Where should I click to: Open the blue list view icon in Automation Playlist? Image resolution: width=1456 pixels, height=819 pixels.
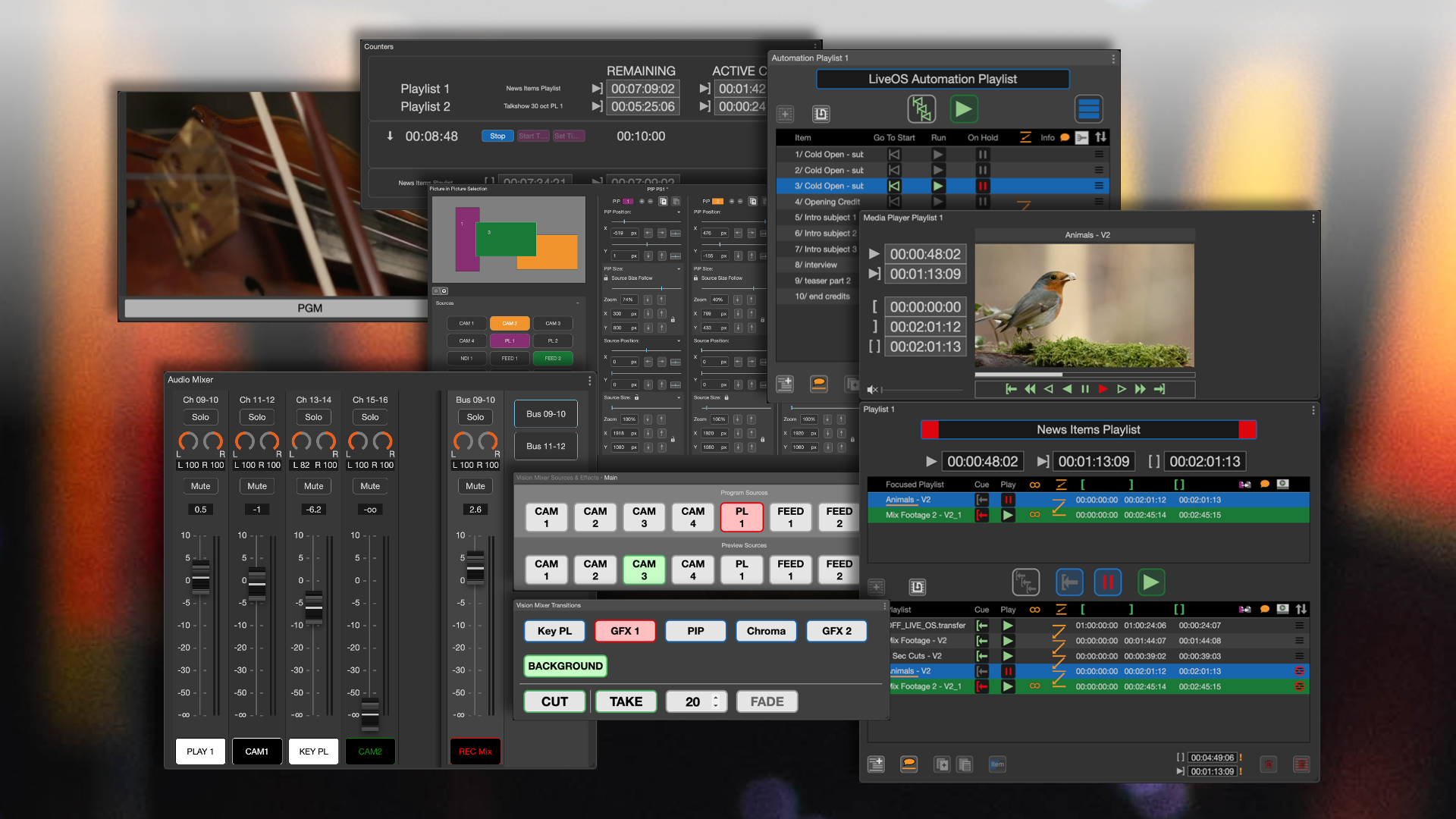click(1088, 109)
